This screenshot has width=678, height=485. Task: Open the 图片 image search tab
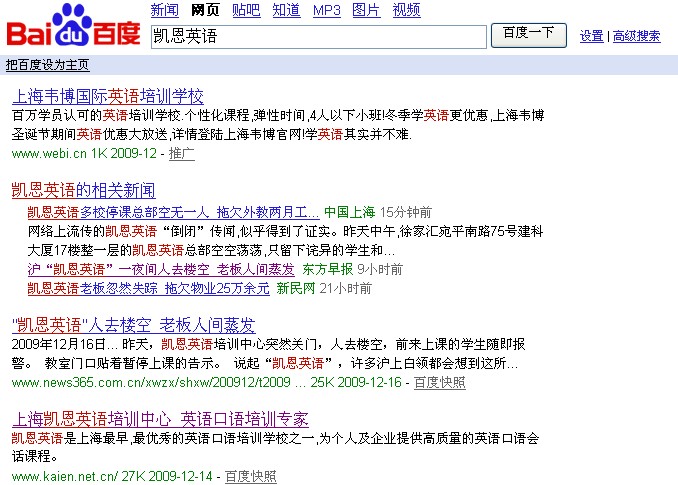pos(366,10)
